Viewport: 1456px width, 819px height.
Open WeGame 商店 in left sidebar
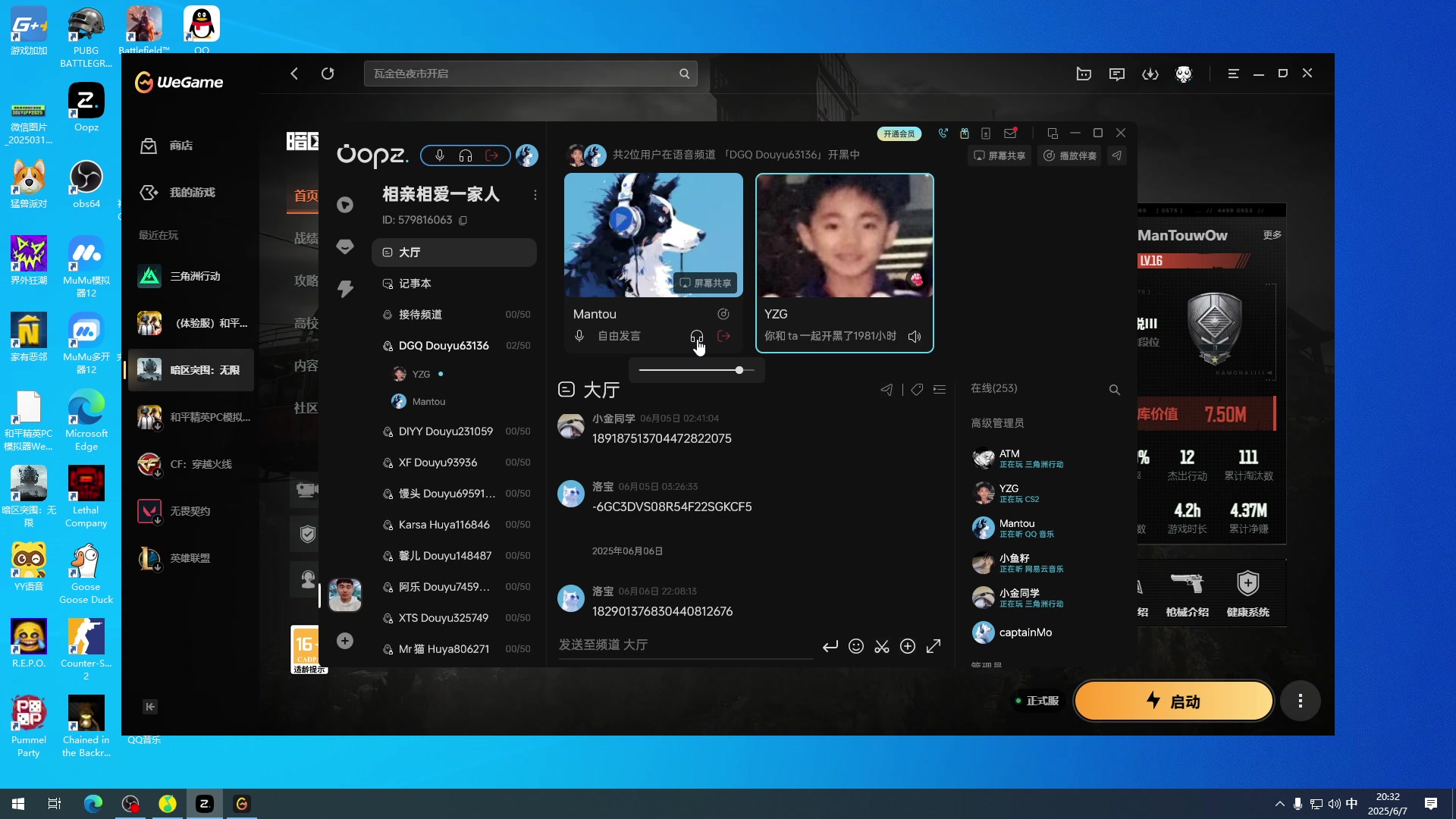(x=191, y=146)
